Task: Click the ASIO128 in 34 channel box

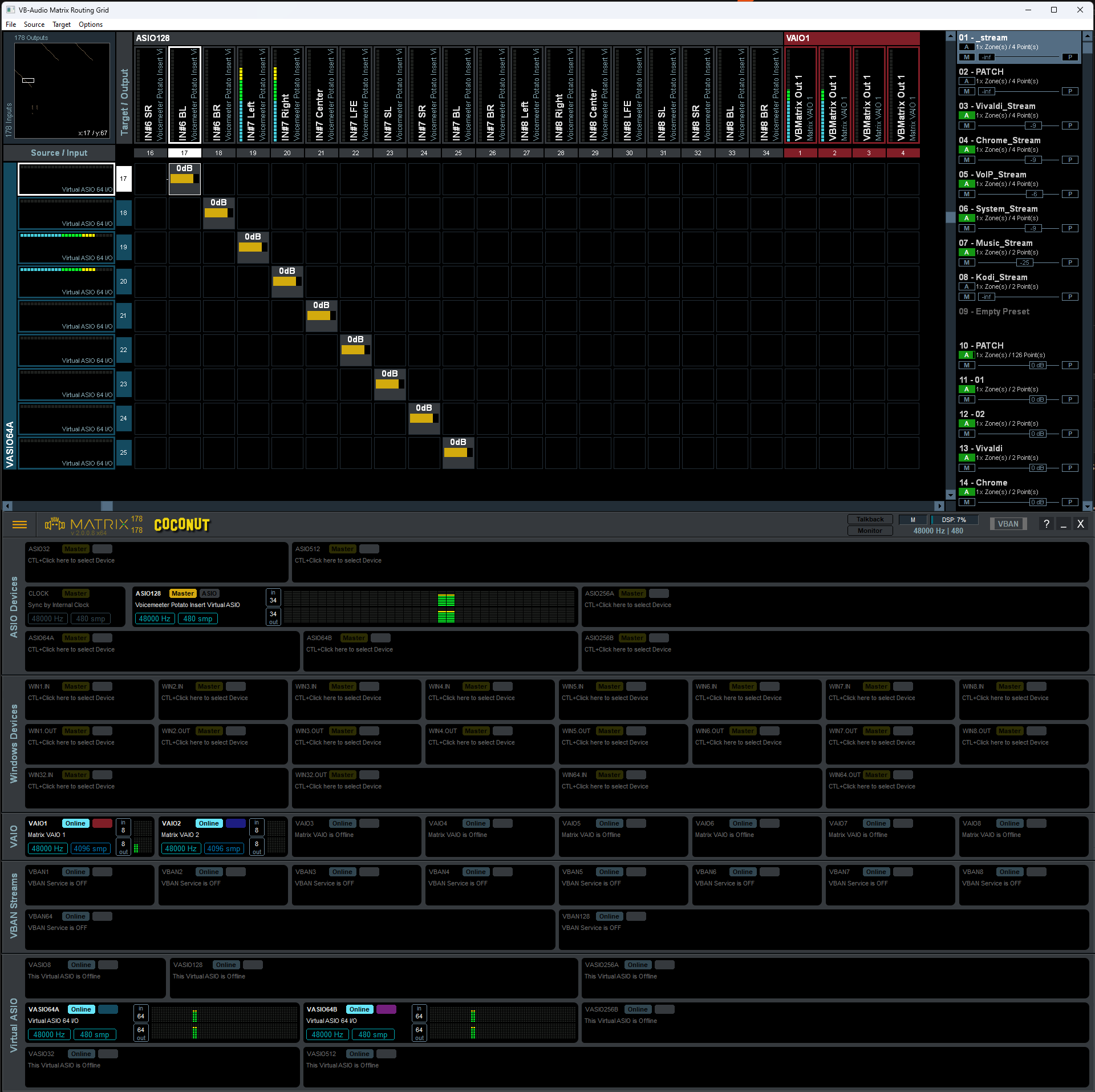Action: [x=273, y=597]
